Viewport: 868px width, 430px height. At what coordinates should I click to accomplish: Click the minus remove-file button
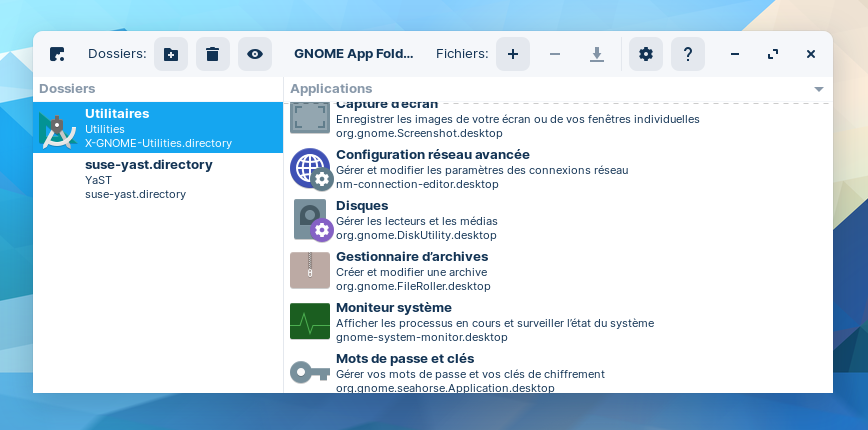click(x=555, y=54)
